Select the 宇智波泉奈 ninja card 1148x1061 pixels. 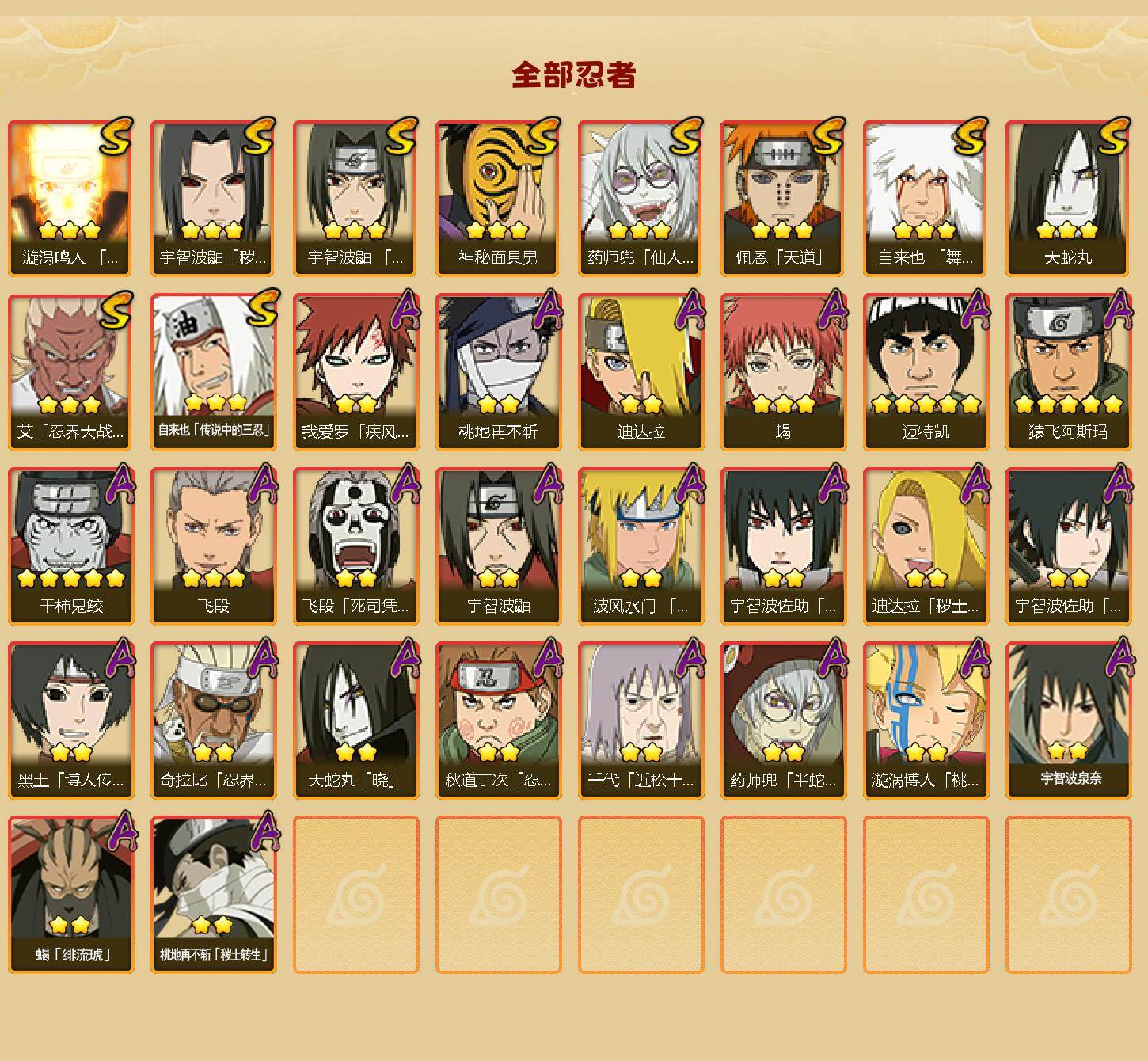(1068, 721)
